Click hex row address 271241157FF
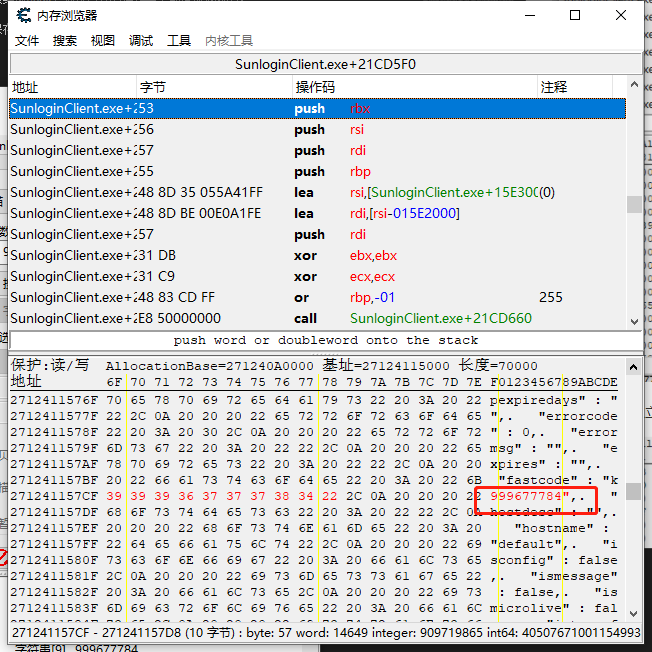The height and width of the screenshot is (652, 652). pyautogui.click(x=54, y=544)
